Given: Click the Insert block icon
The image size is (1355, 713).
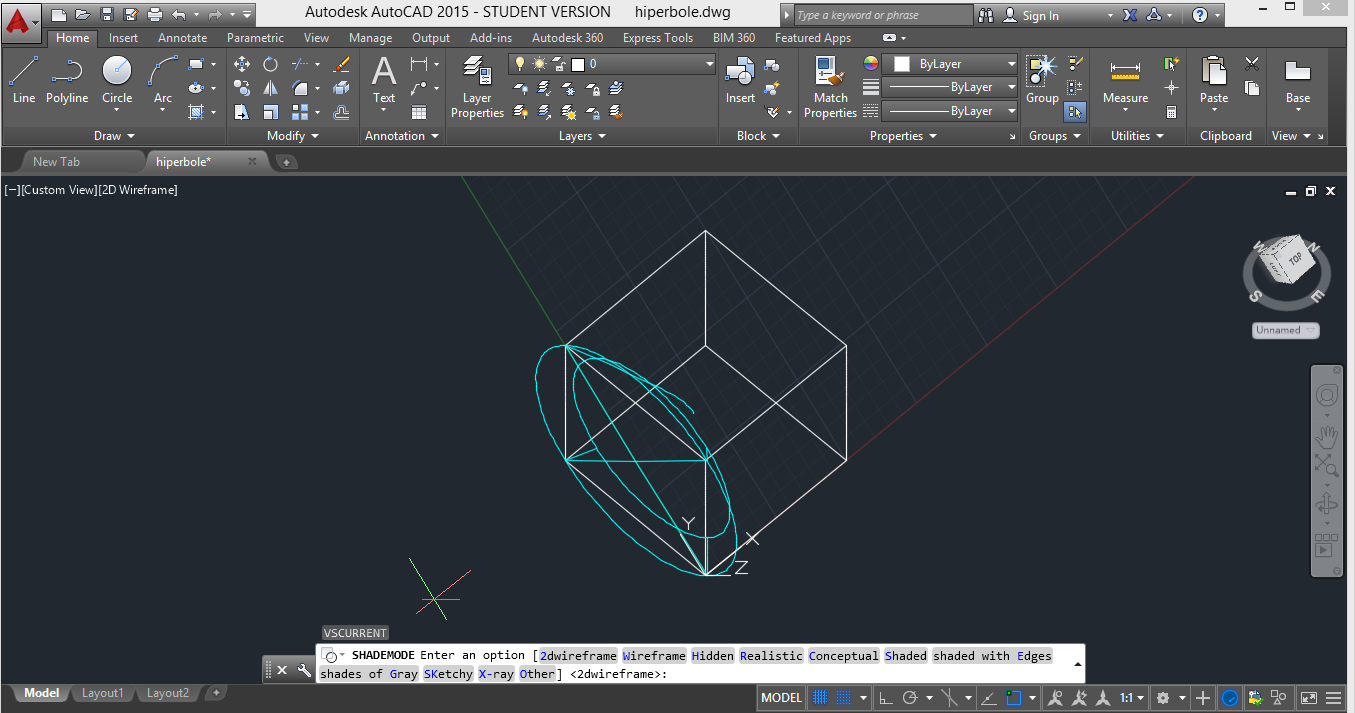Looking at the screenshot, I should click(x=740, y=79).
